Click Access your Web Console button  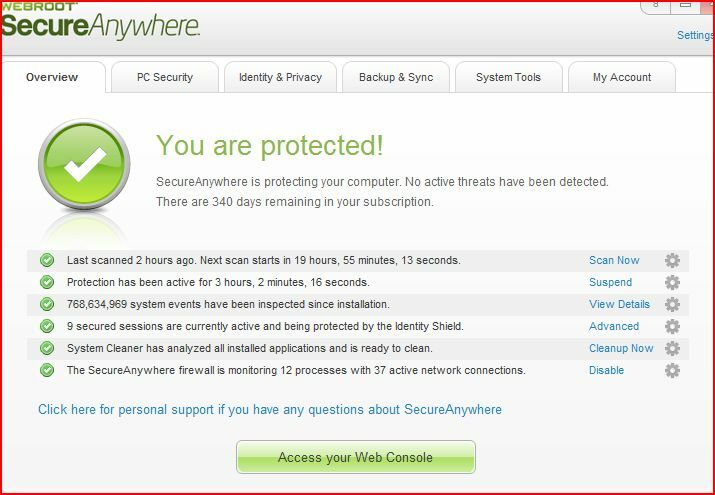tap(356, 457)
